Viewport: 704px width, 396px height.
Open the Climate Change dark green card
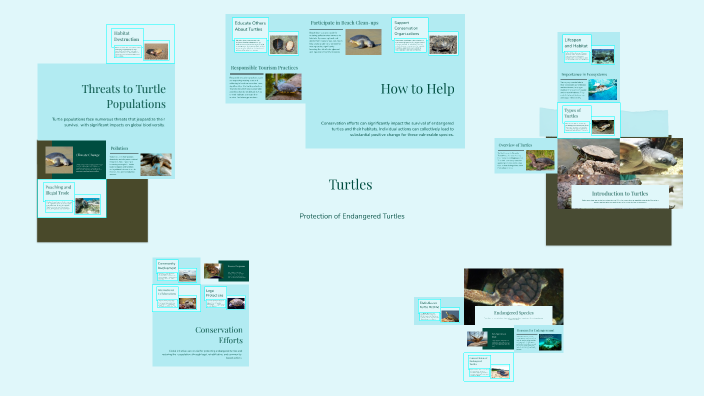[x=79, y=160]
